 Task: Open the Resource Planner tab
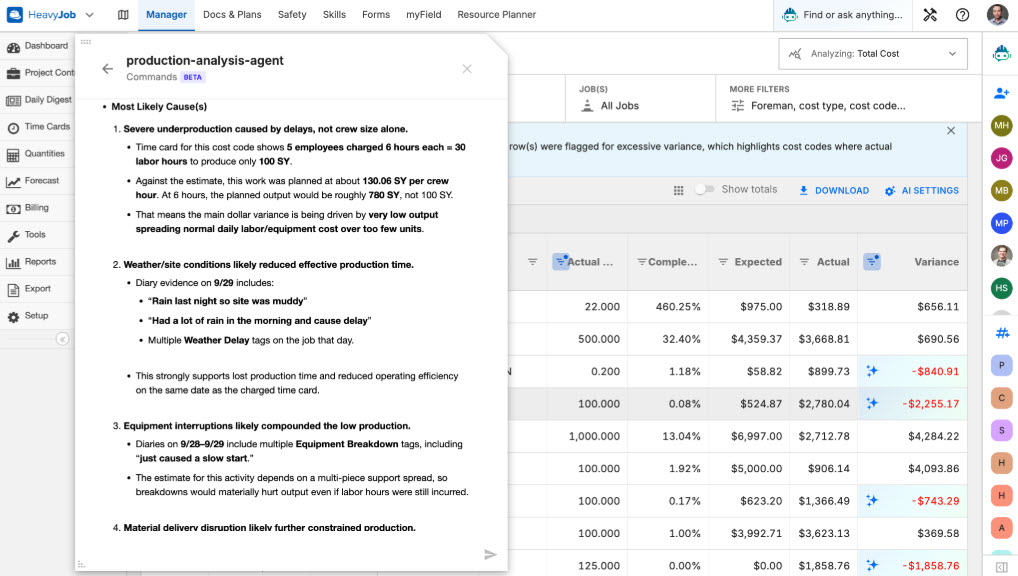pos(497,14)
